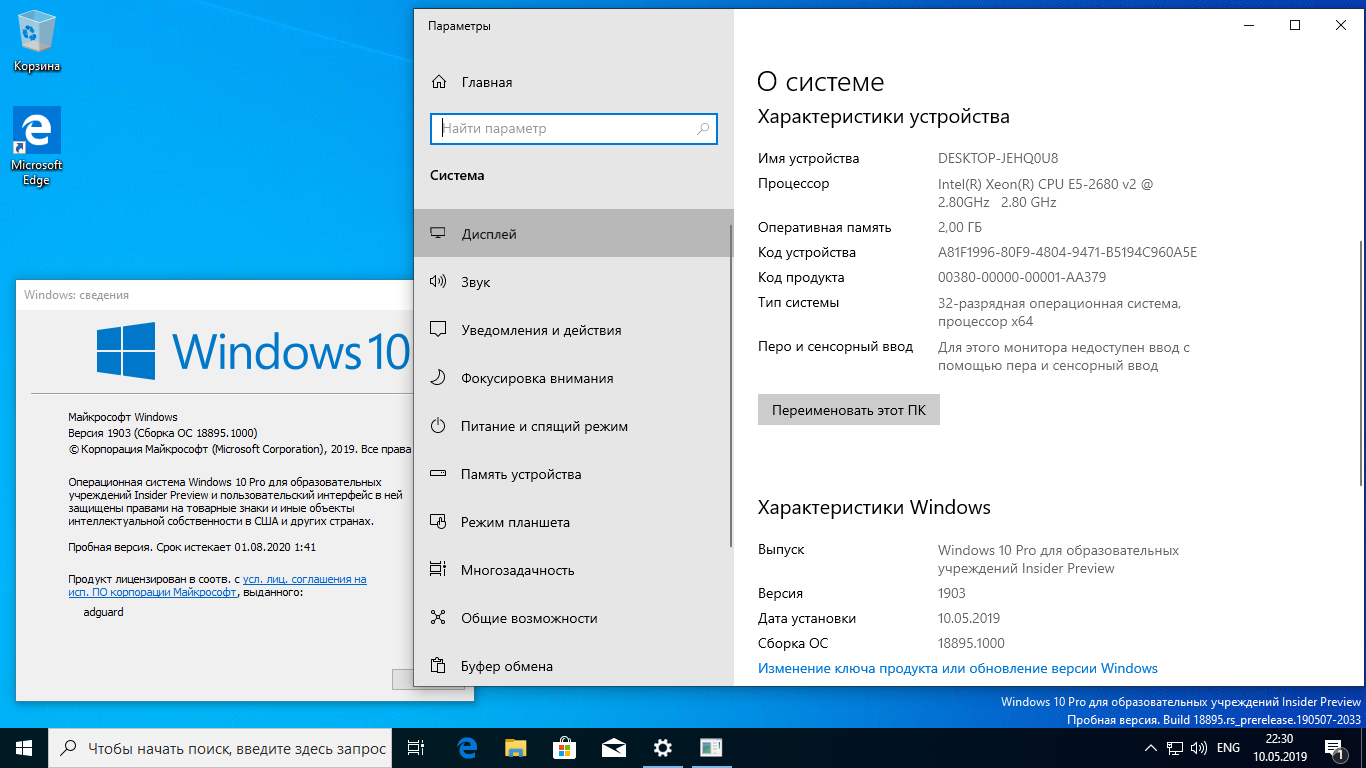Image resolution: width=1366 pixels, height=768 pixels.
Task: Close the Параметры window
Action: (1341, 26)
